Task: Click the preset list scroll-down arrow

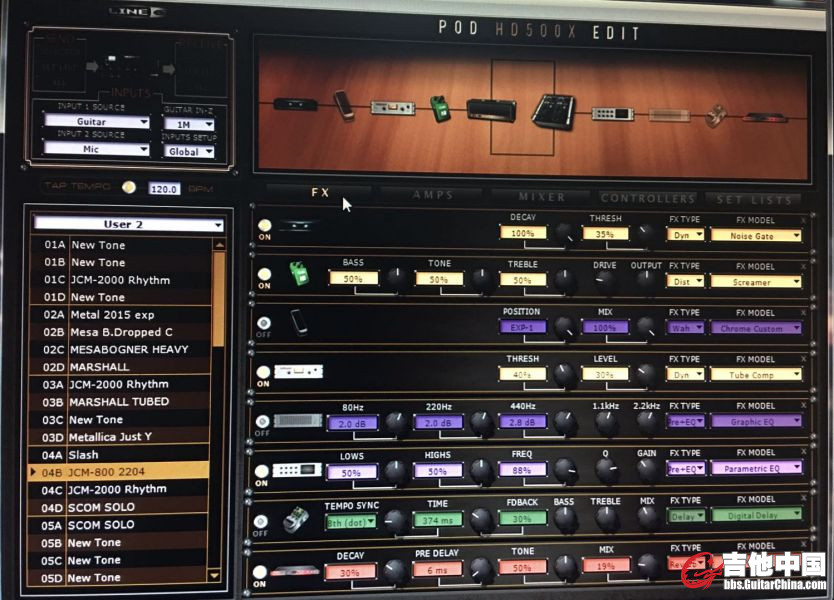Action: click(214, 575)
